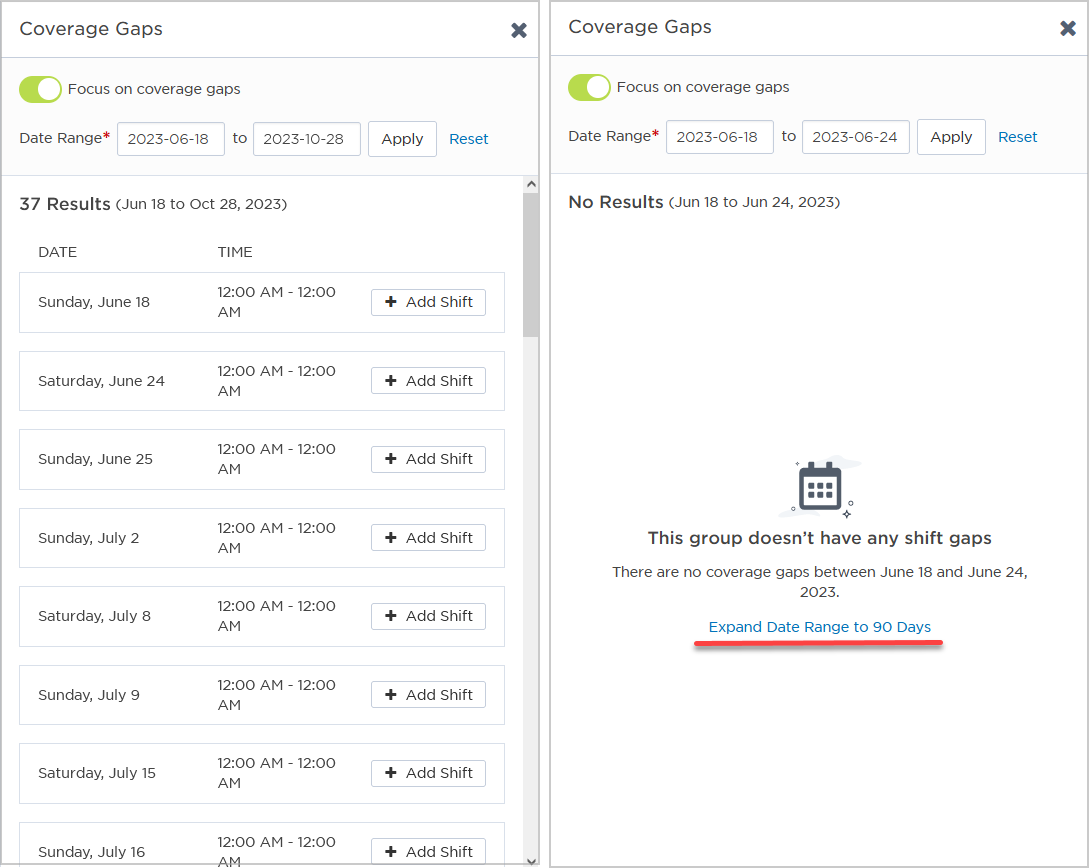The height and width of the screenshot is (868, 1089).
Task: Click the No Results heading
Action: click(x=616, y=202)
